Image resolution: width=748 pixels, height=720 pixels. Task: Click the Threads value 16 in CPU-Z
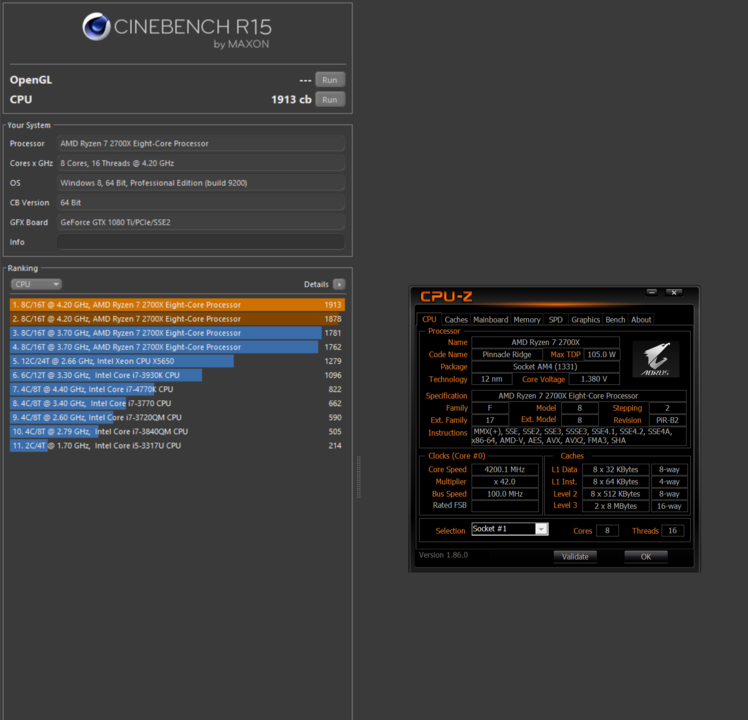pos(673,531)
